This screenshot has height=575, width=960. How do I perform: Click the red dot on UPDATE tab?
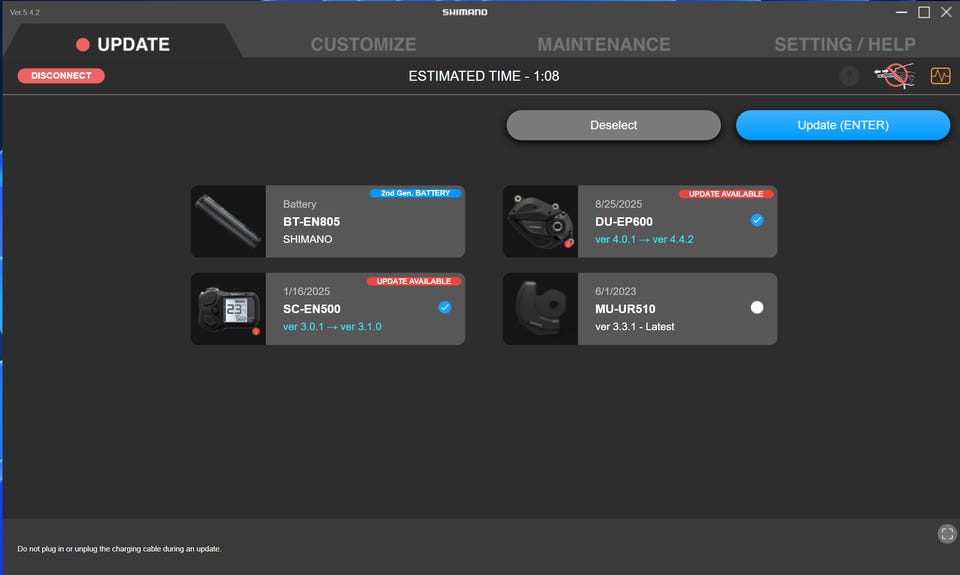click(x=83, y=44)
